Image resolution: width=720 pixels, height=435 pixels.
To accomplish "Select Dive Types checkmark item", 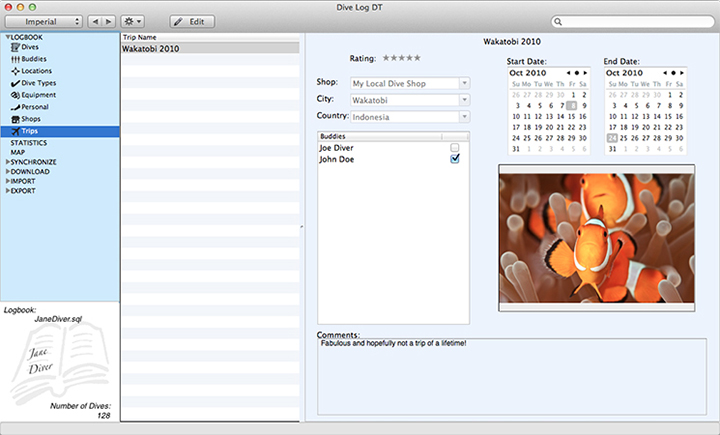I will pos(38,83).
